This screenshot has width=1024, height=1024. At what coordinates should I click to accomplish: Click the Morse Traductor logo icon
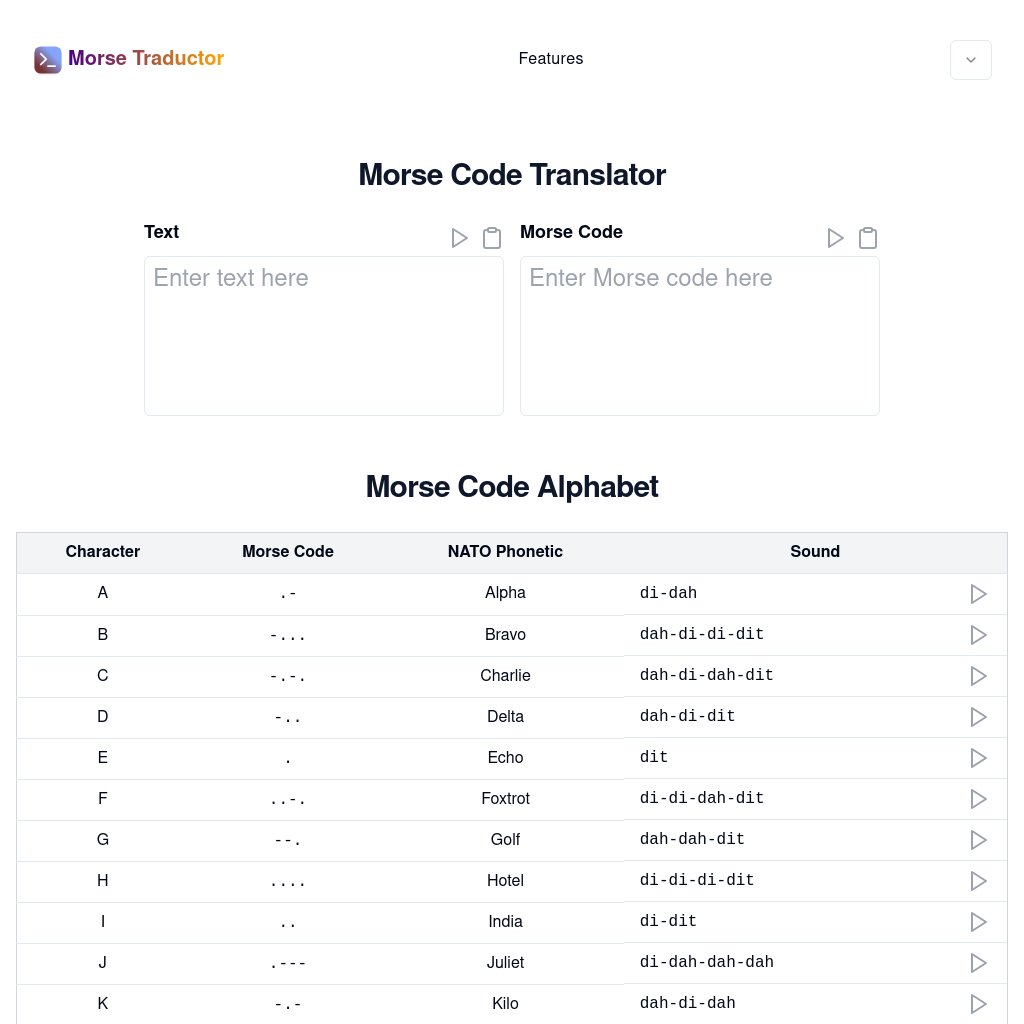tap(48, 60)
